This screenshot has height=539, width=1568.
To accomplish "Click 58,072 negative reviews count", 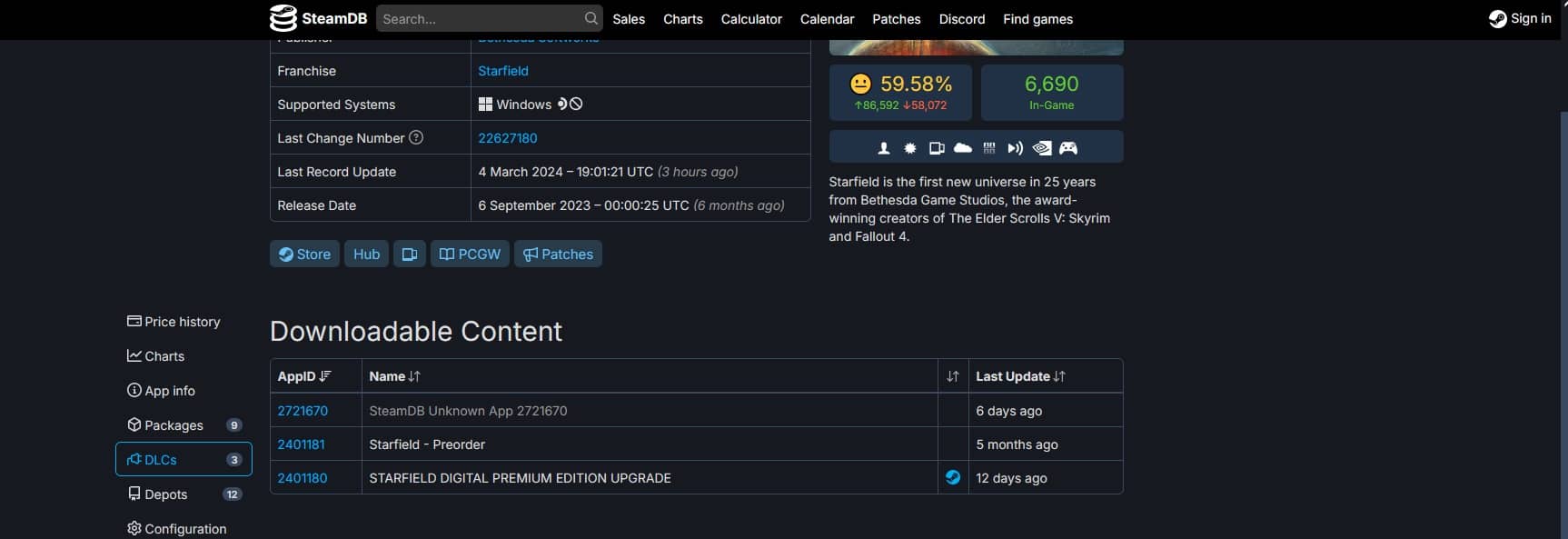I will coord(925,105).
